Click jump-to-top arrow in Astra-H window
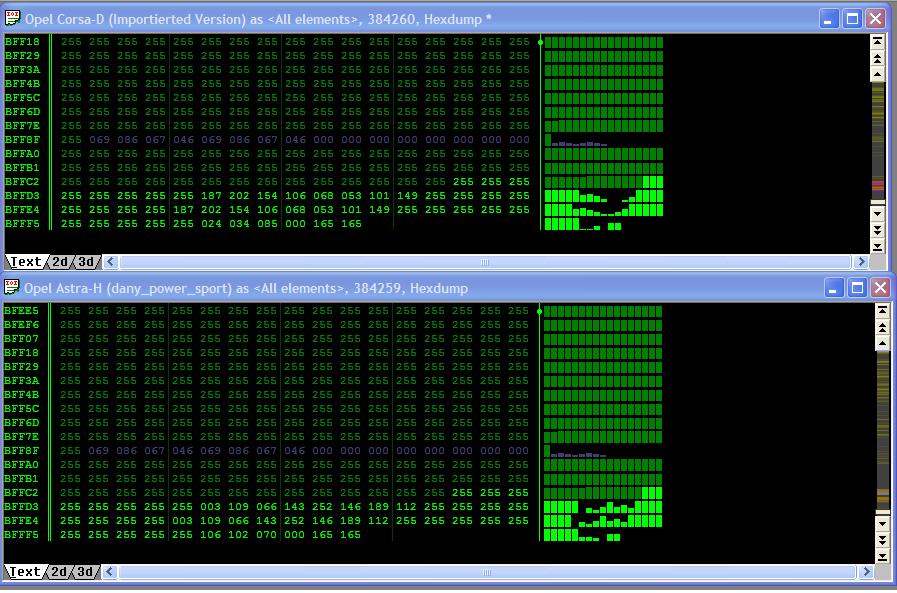 point(881,311)
